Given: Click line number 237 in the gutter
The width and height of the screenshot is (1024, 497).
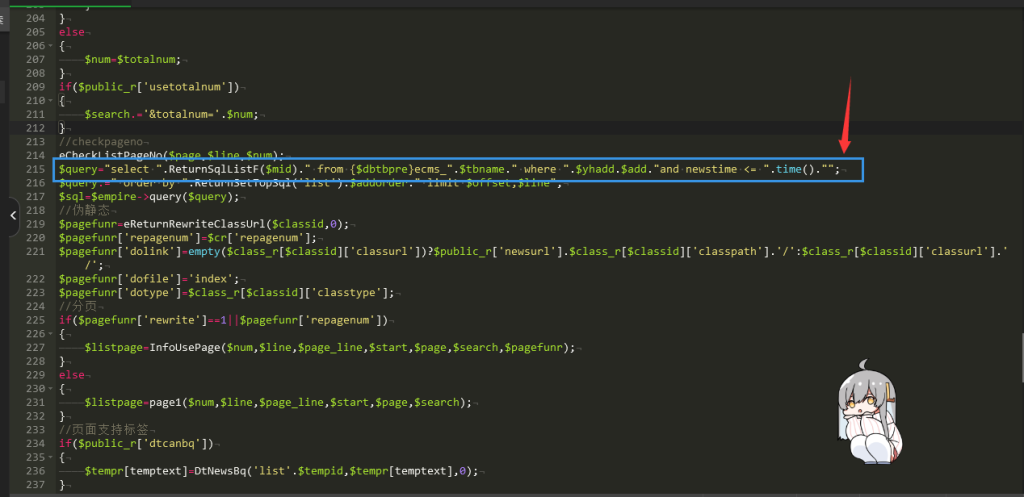Looking at the screenshot, I should pyautogui.click(x=36, y=485).
